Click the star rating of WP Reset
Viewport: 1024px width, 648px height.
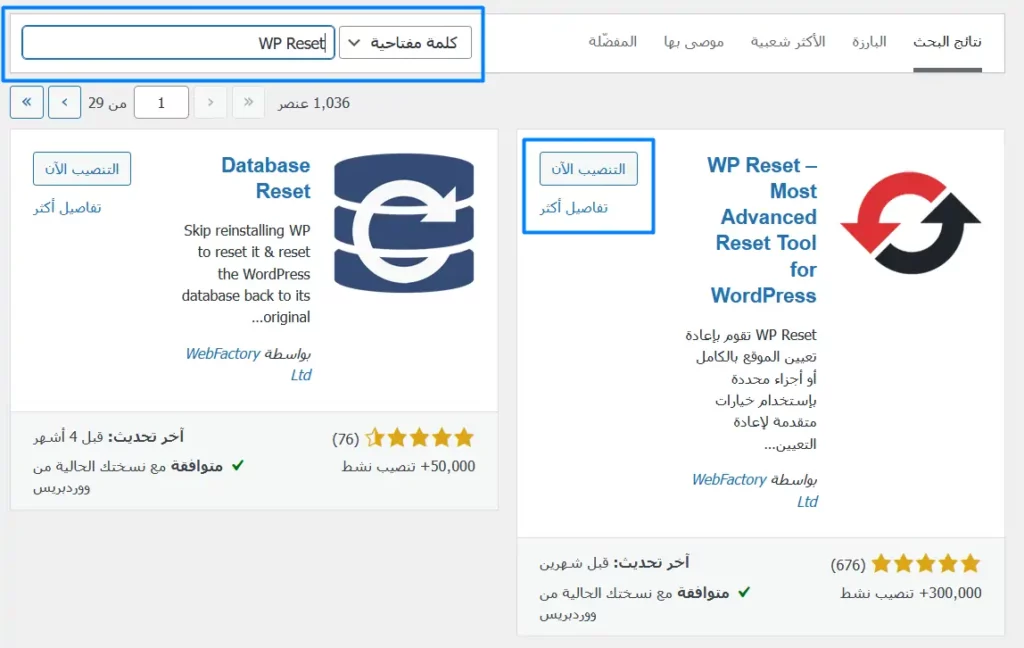[926, 563]
